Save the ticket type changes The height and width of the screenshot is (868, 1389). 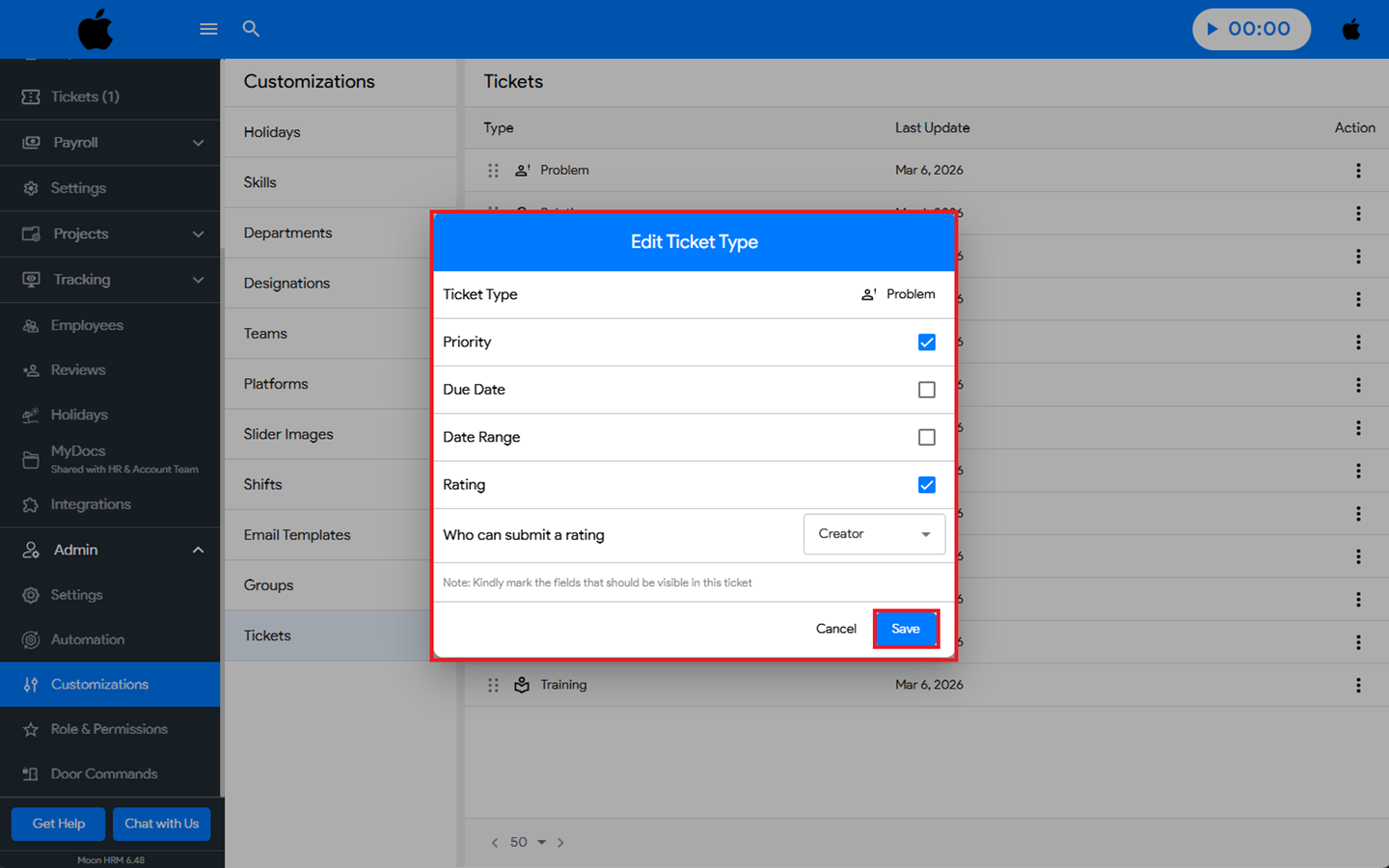905,629
